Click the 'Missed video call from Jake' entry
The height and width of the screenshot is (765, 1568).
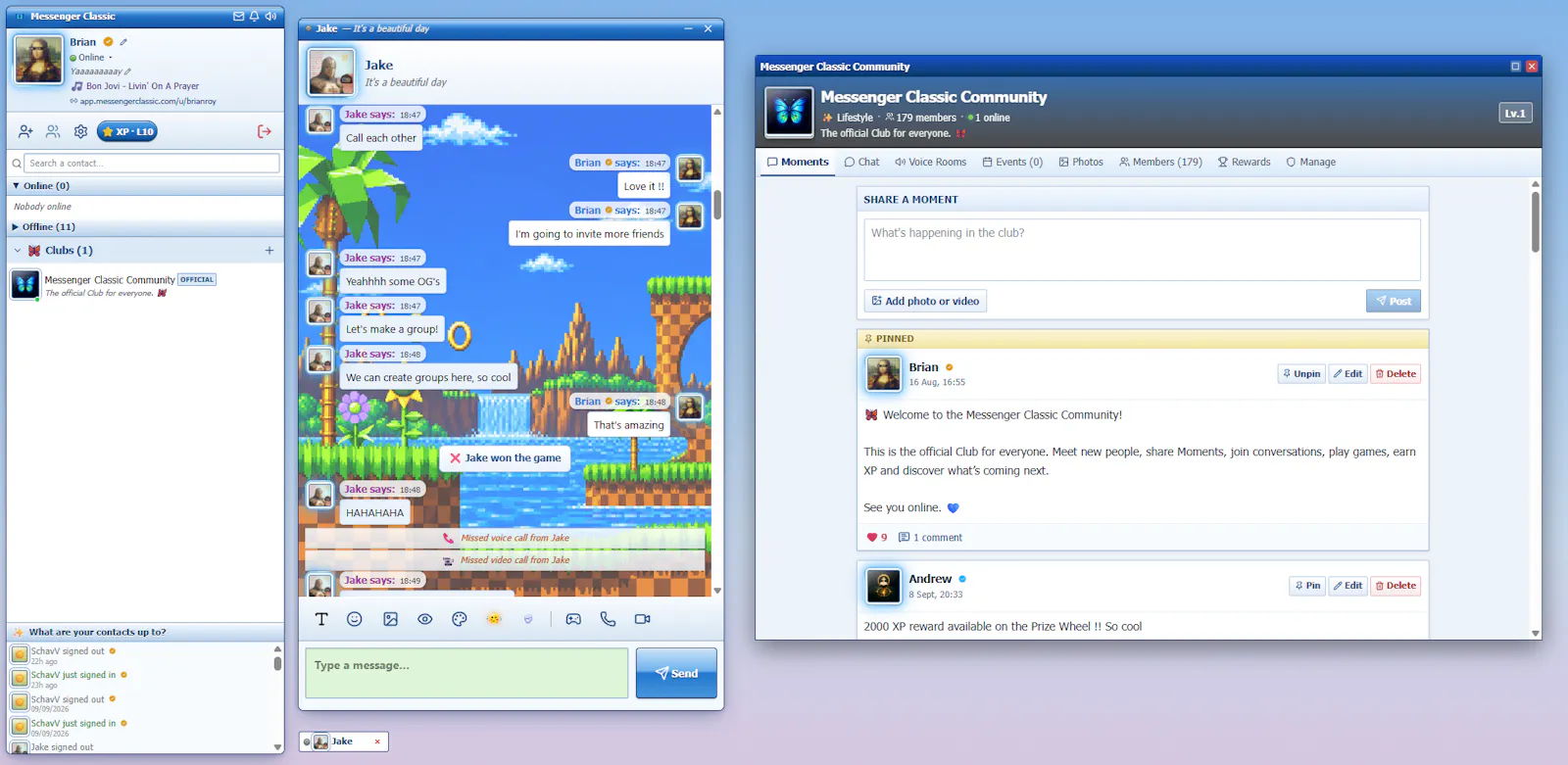pos(506,560)
